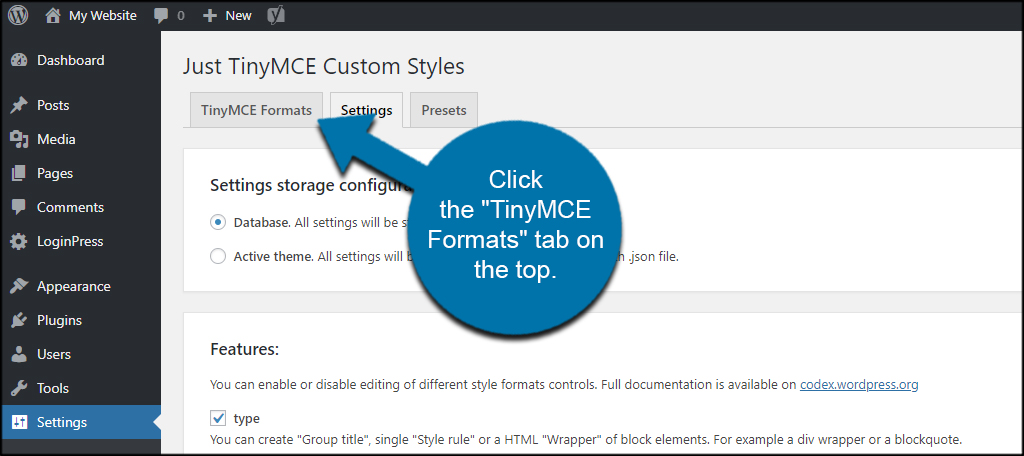Click the My Website link in admin bar
Viewport: 1024px width, 456px height.
pos(103,16)
